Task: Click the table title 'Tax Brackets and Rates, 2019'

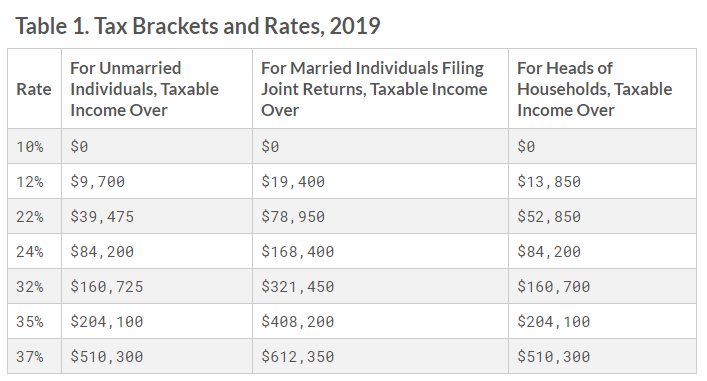Action: tap(198, 26)
